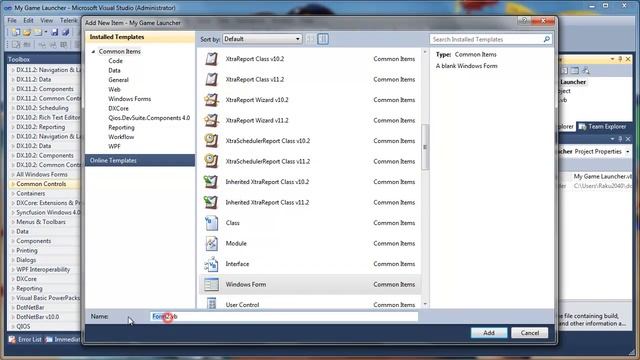
Task: Open the File menu in Visual Studio
Action: (12, 20)
